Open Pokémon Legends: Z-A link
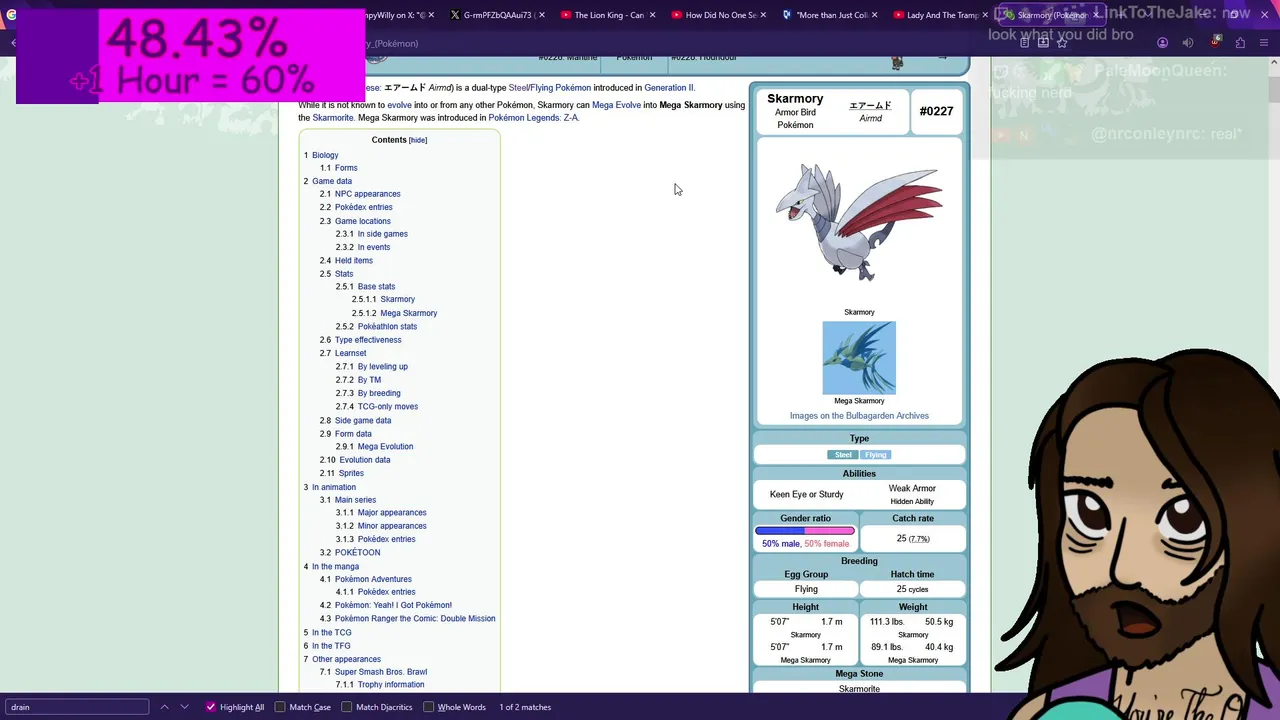1280x720 pixels. pos(533,118)
